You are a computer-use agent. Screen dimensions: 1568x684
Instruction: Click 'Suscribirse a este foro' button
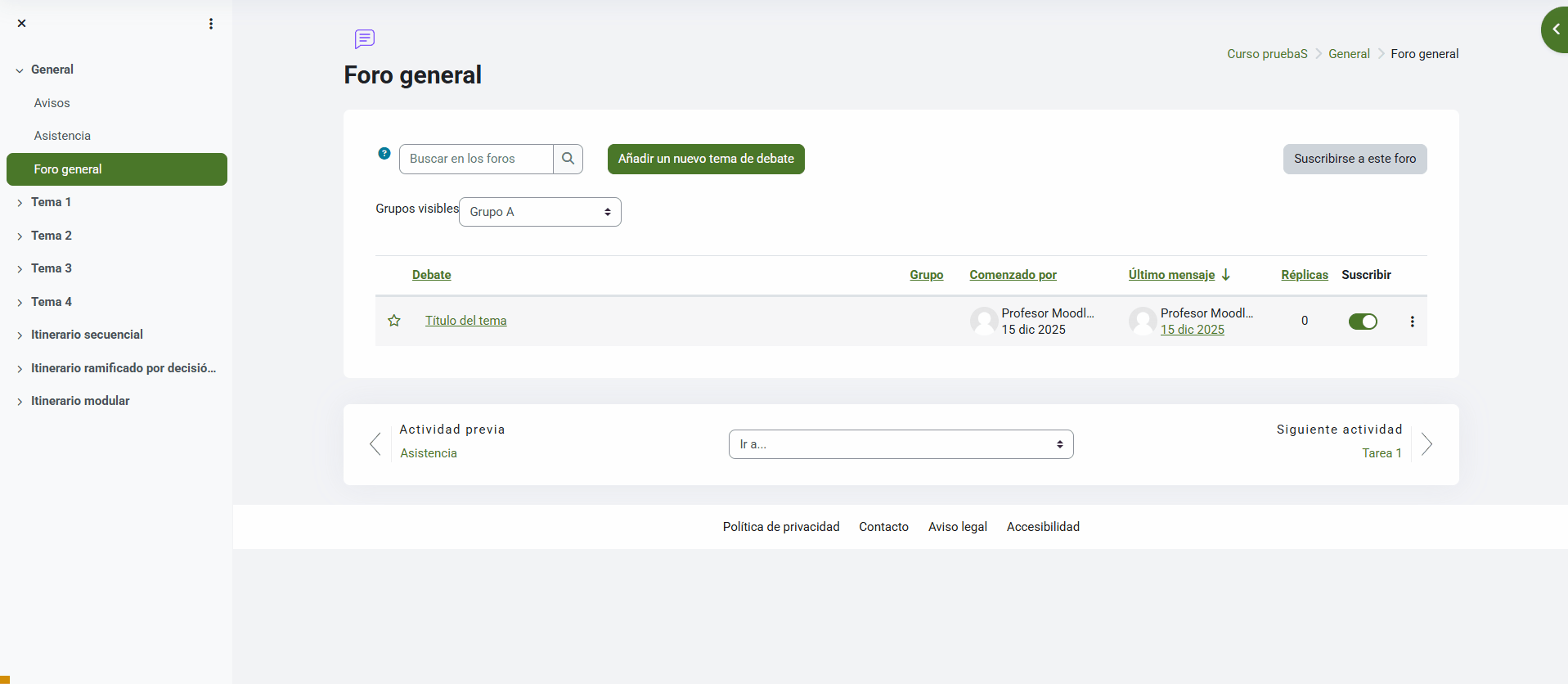[x=1355, y=159]
